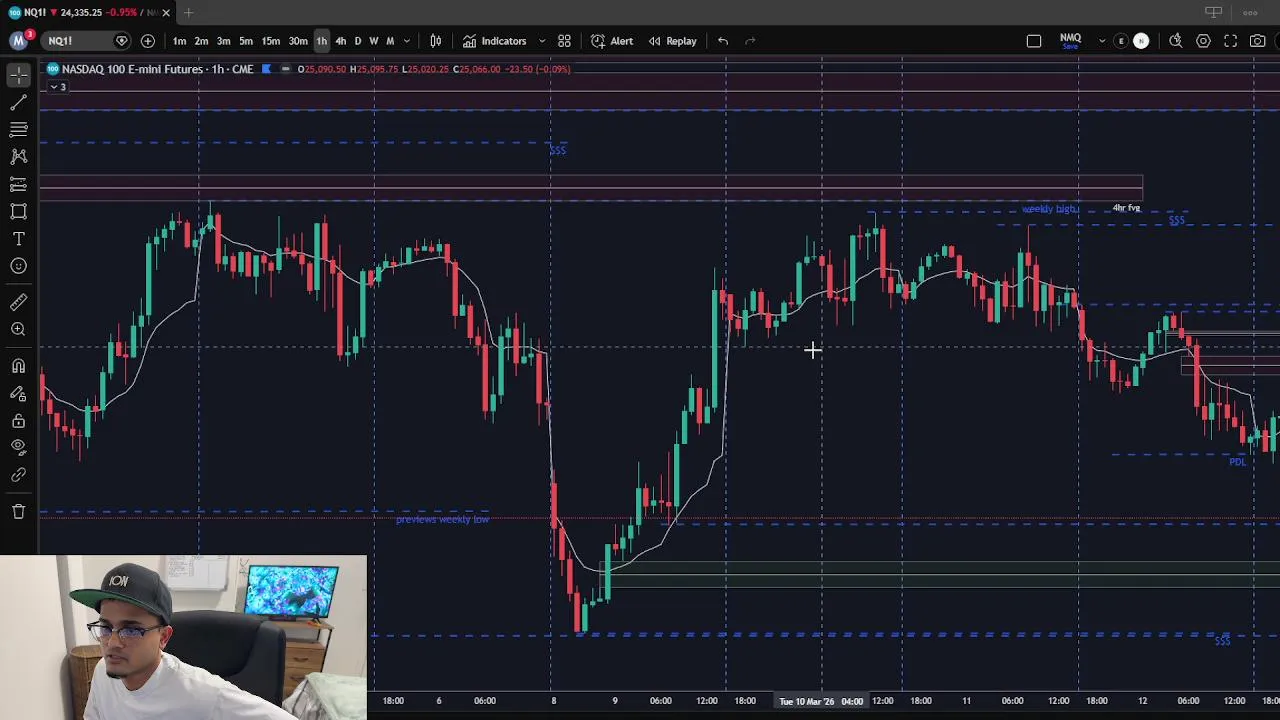Open the Indicators dialog

tap(494, 41)
